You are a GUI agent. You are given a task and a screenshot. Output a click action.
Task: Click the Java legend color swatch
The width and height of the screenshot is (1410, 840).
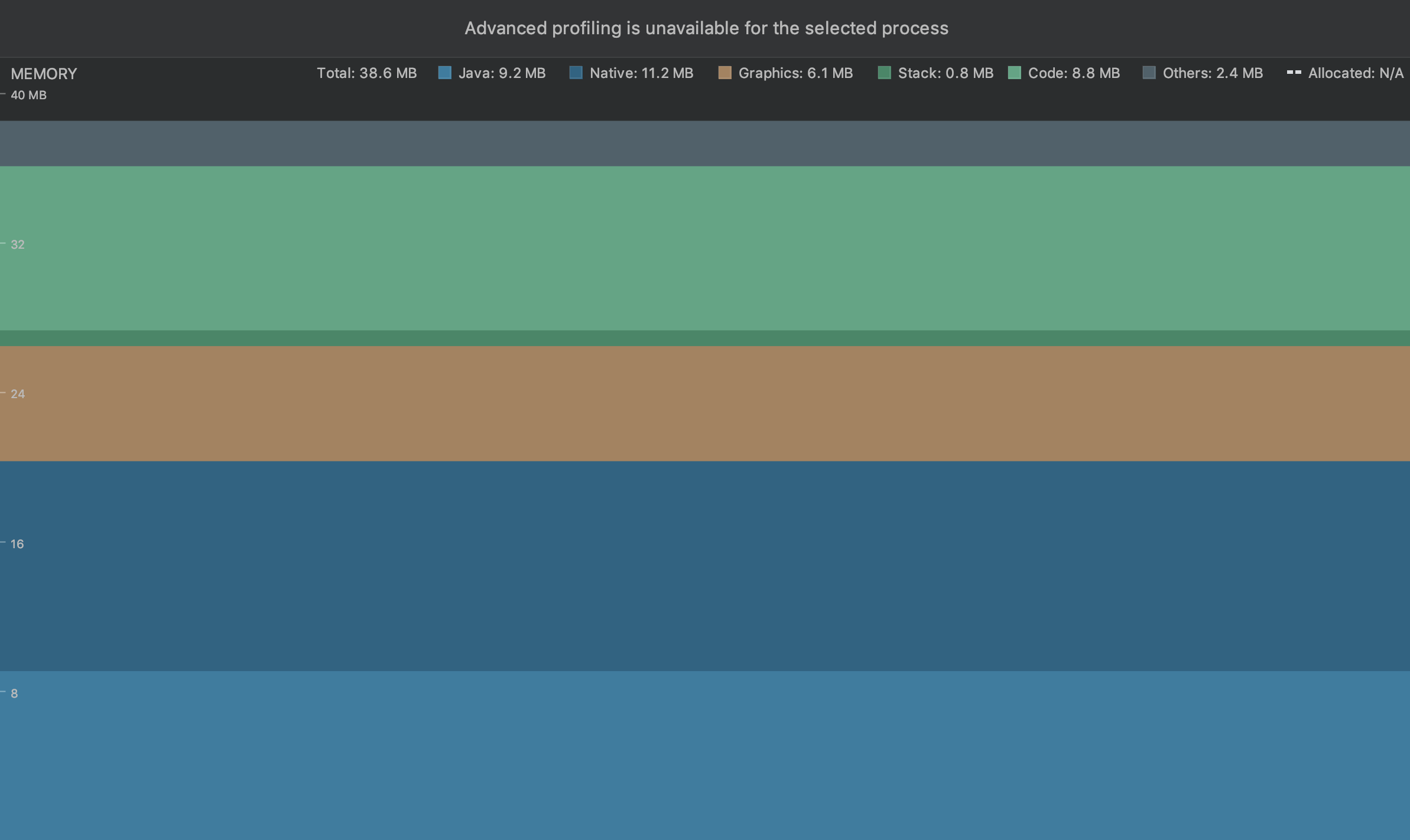[x=445, y=73]
